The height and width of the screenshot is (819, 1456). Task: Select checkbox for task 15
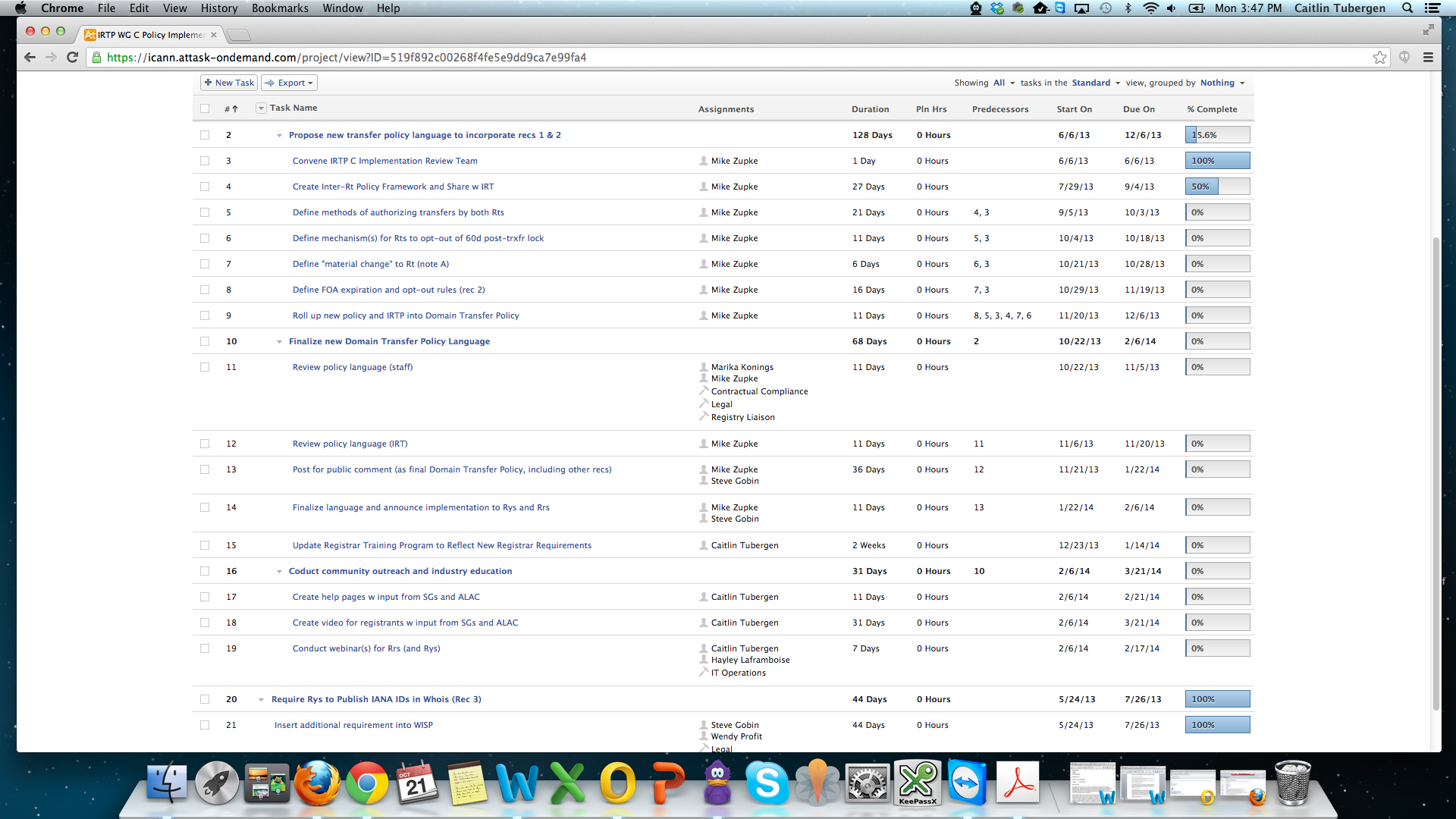click(x=205, y=545)
